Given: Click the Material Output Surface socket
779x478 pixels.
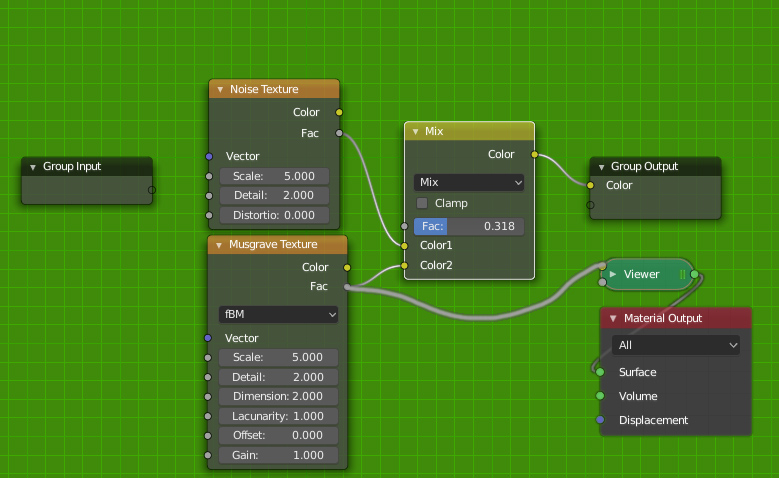Looking at the screenshot, I should coord(600,372).
